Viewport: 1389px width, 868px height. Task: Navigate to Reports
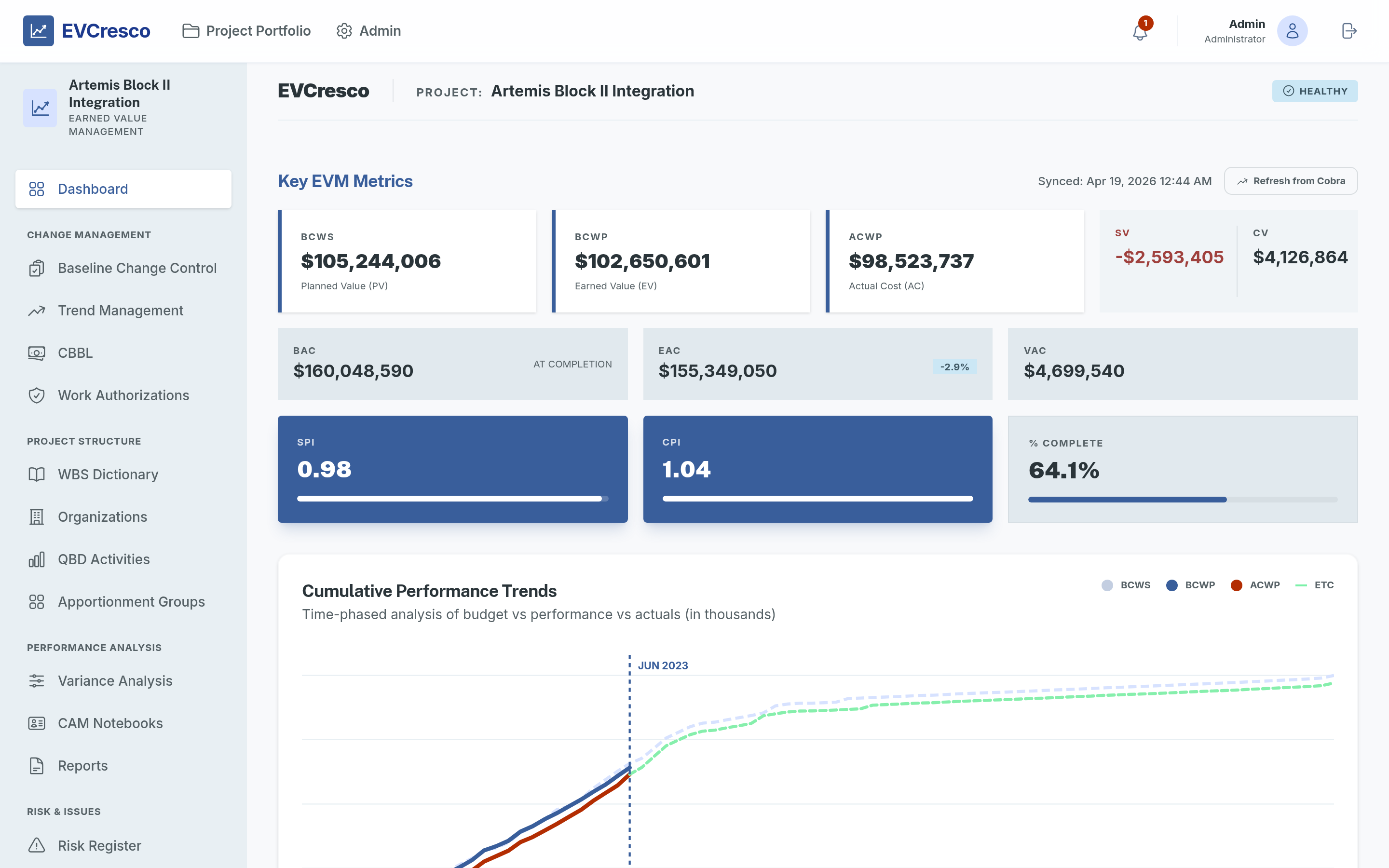[123, 766]
